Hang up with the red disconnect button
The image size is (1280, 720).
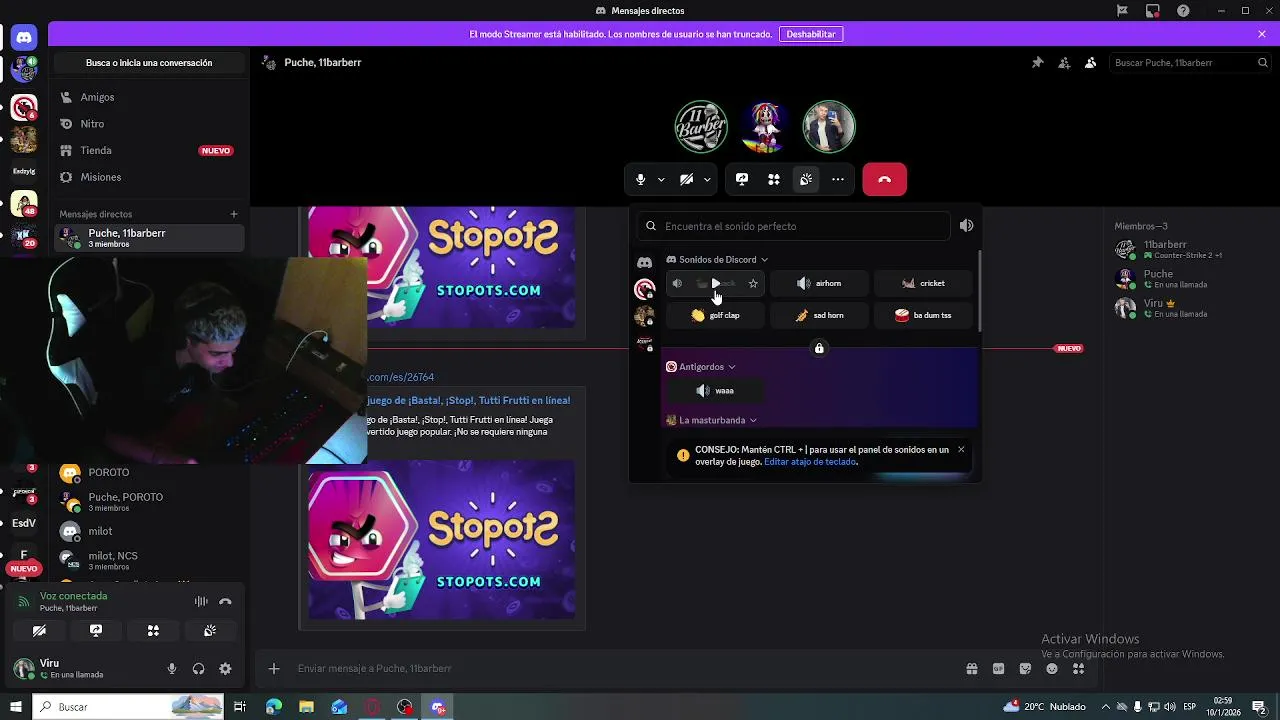[884, 179]
